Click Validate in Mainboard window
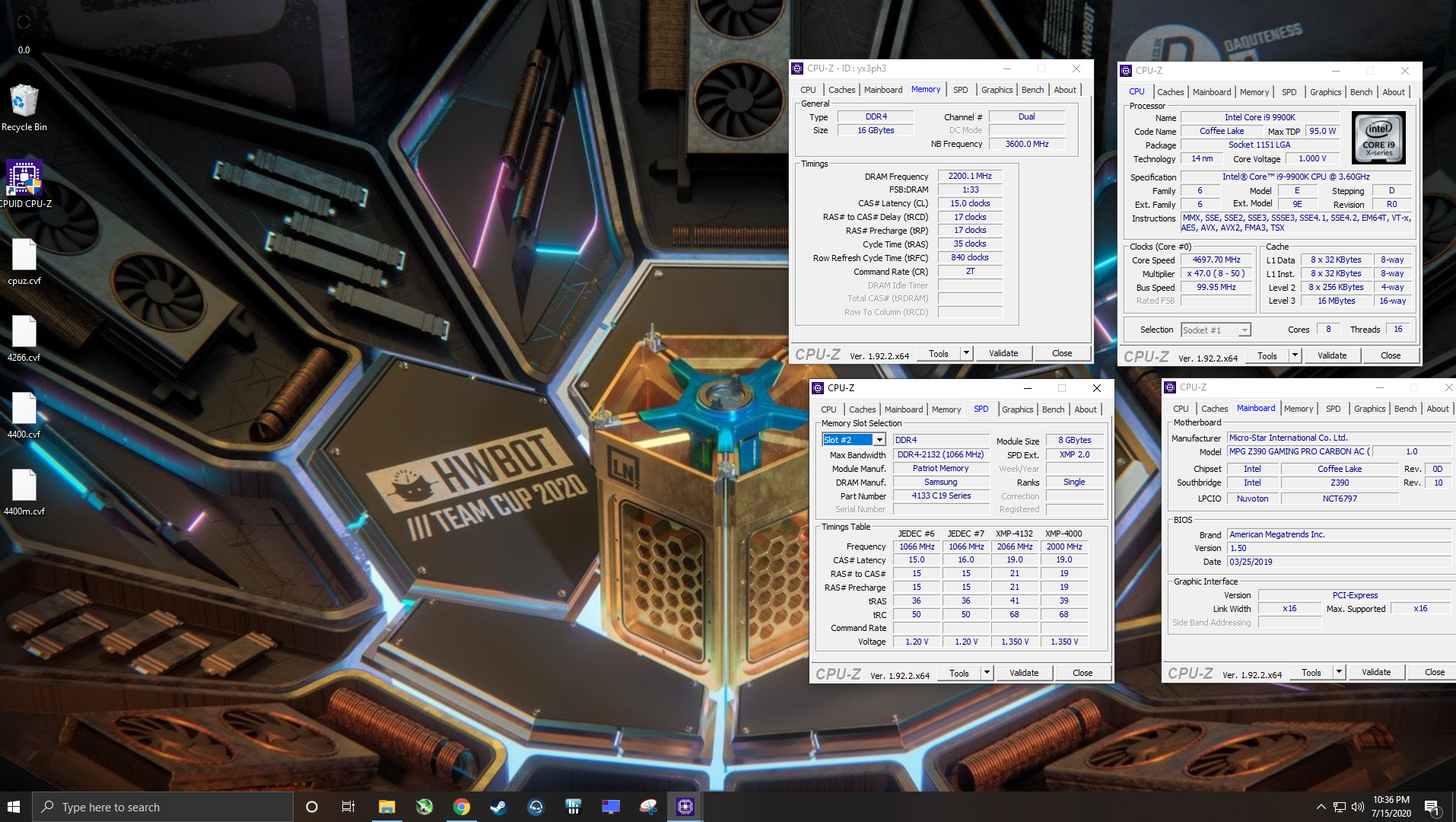The height and width of the screenshot is (822, 1456). pos(1376,672)
